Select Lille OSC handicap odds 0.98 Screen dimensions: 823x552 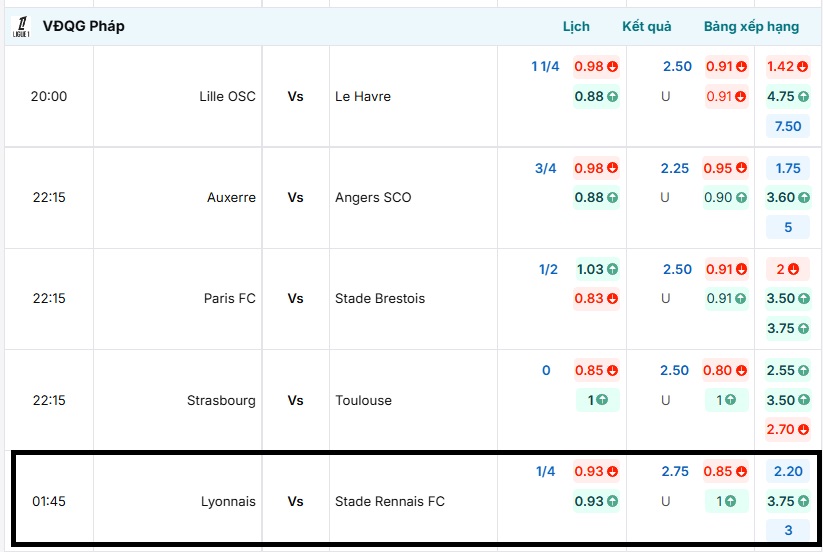click(x=596, y=67)
